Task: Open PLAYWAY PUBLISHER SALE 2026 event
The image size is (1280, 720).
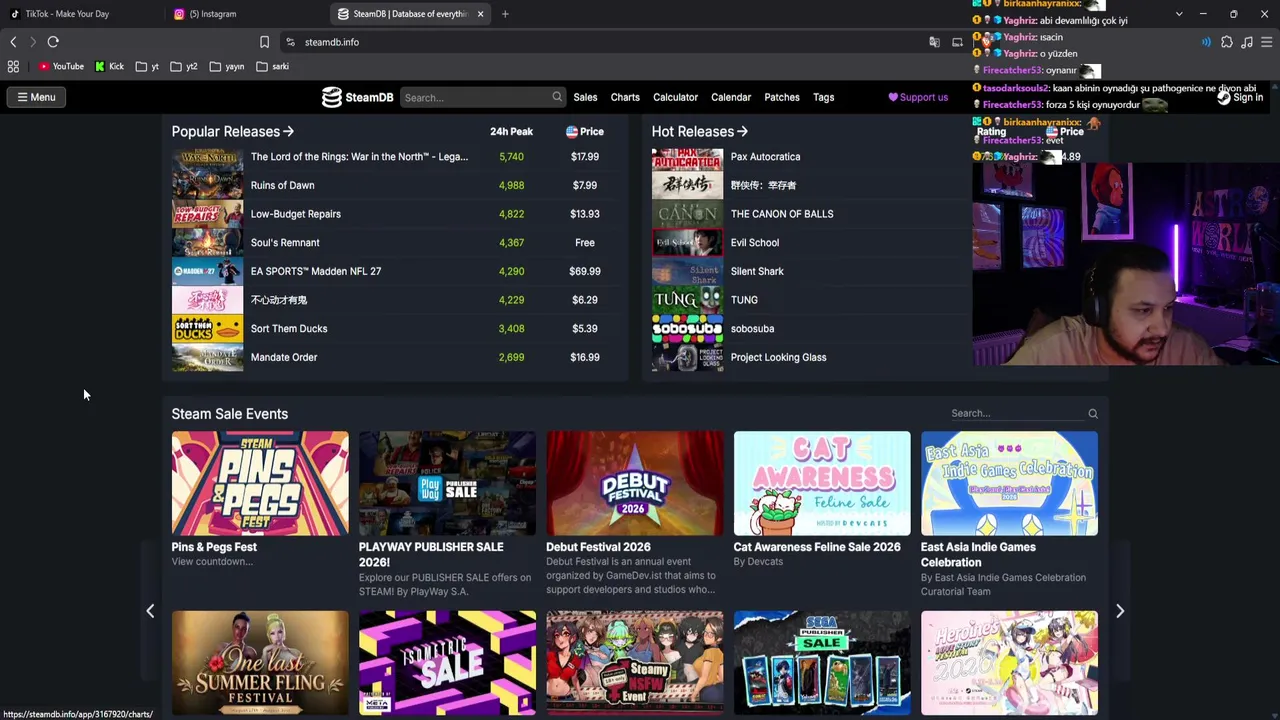Action: [x=447, y=483]
